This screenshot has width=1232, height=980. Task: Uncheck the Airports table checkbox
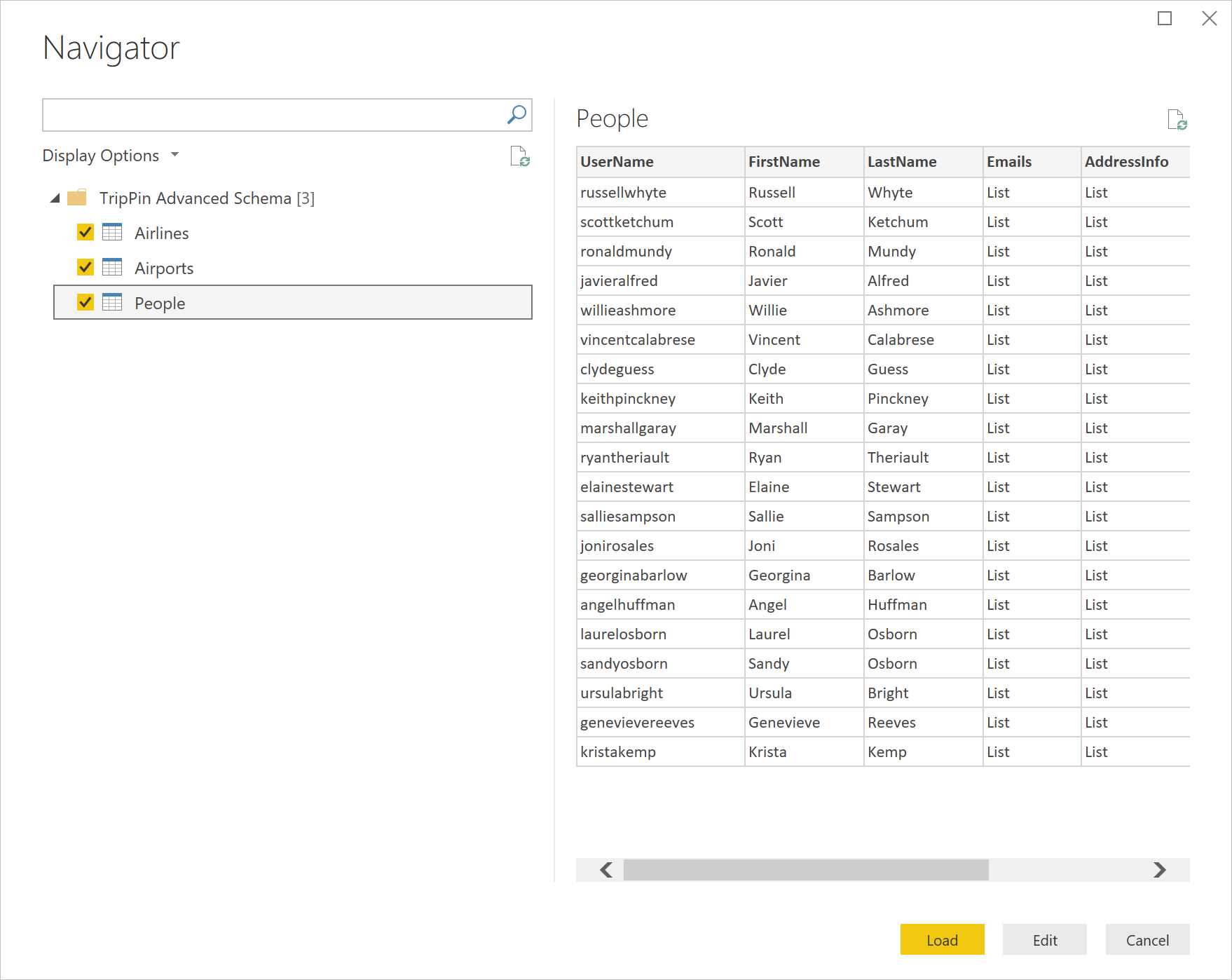[85, 267]
